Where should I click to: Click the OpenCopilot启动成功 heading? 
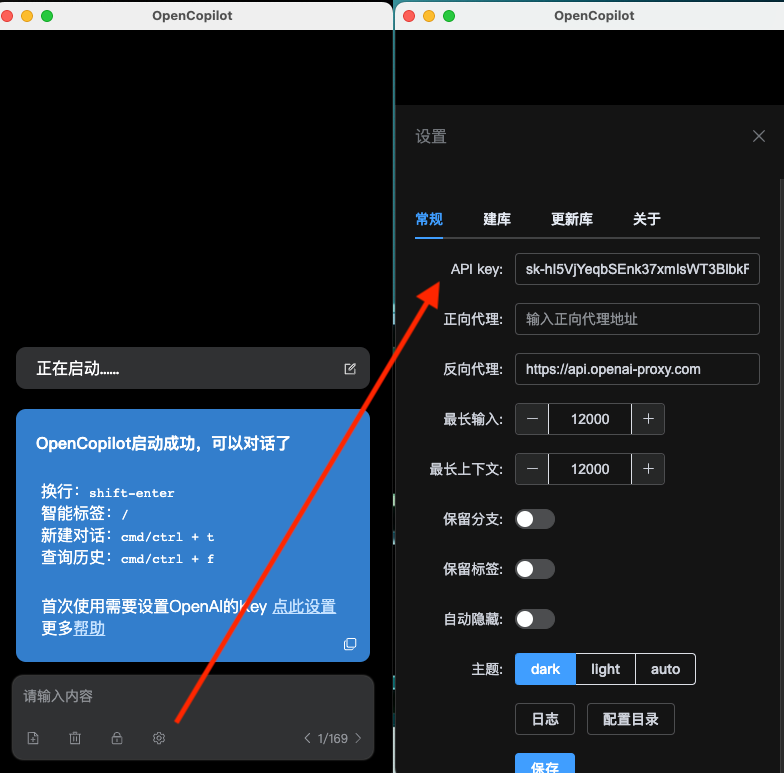pyautogui.click(x=163, y=443)
